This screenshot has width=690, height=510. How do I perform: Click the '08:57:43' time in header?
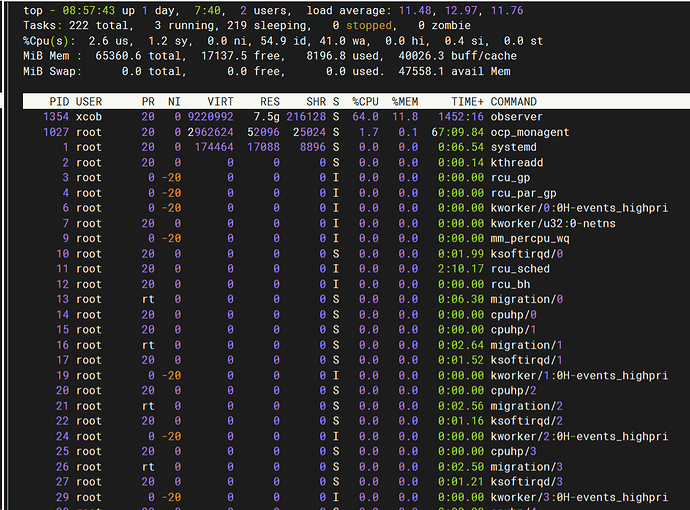point(88,11)
